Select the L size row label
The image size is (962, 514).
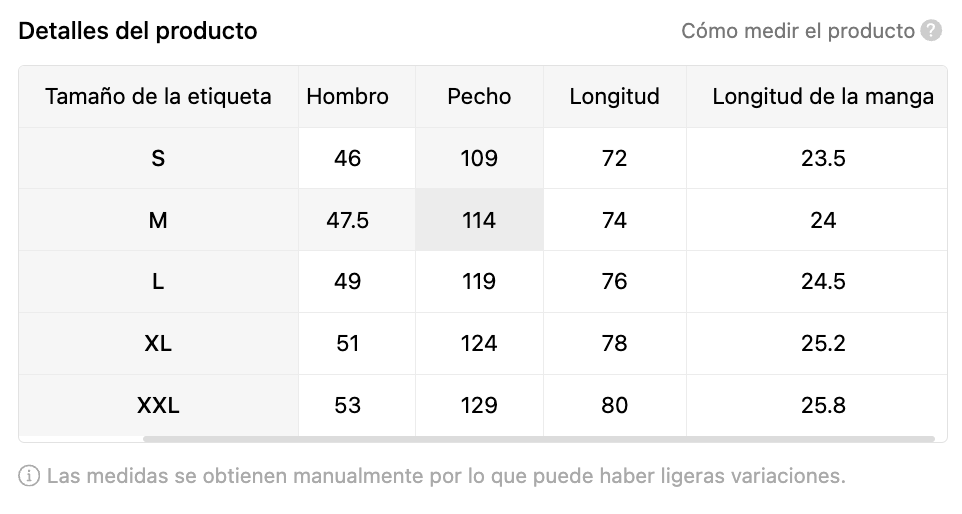click(x=158, y=282)
